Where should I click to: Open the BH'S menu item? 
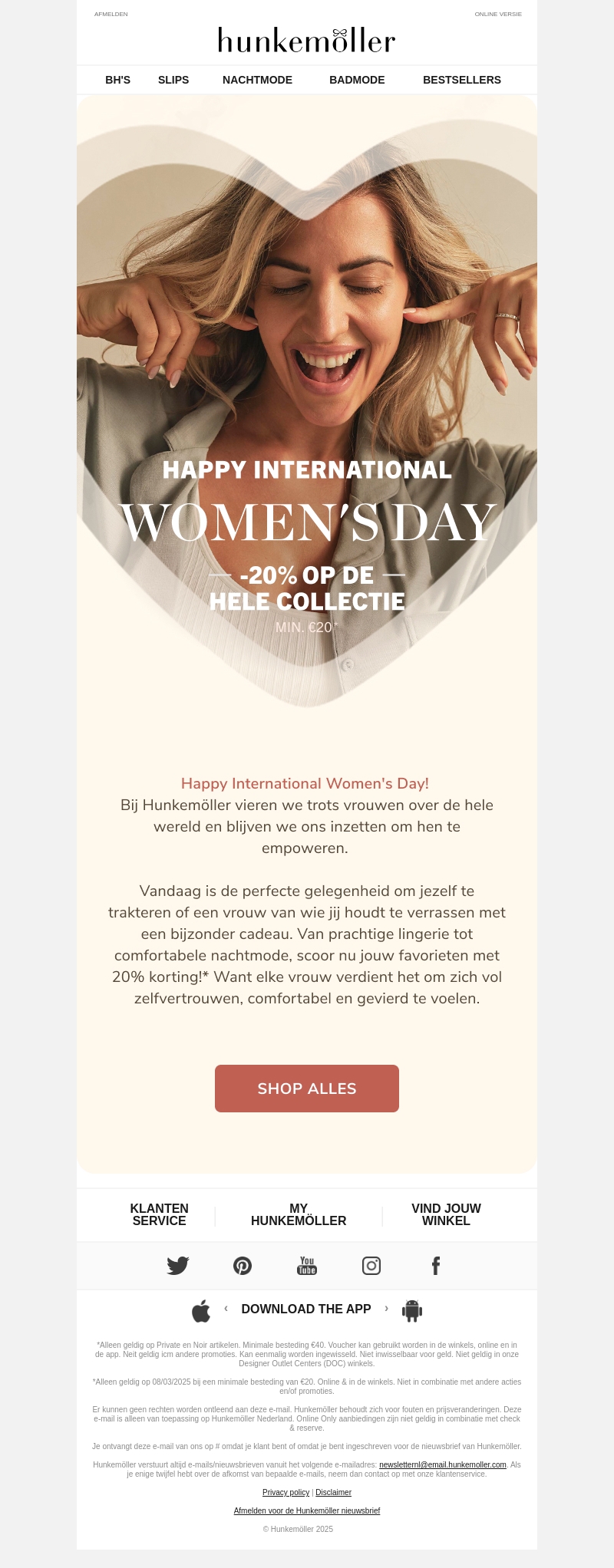117,80
